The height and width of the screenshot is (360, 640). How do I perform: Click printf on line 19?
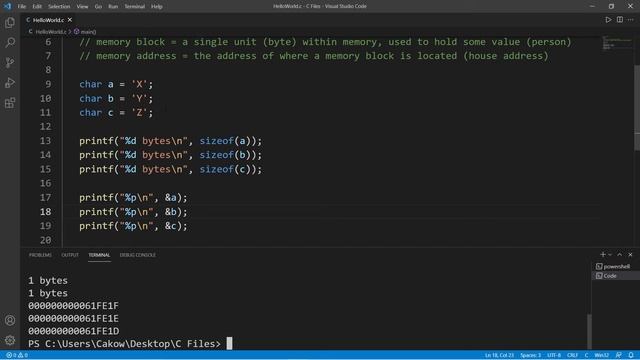(96, 226)
